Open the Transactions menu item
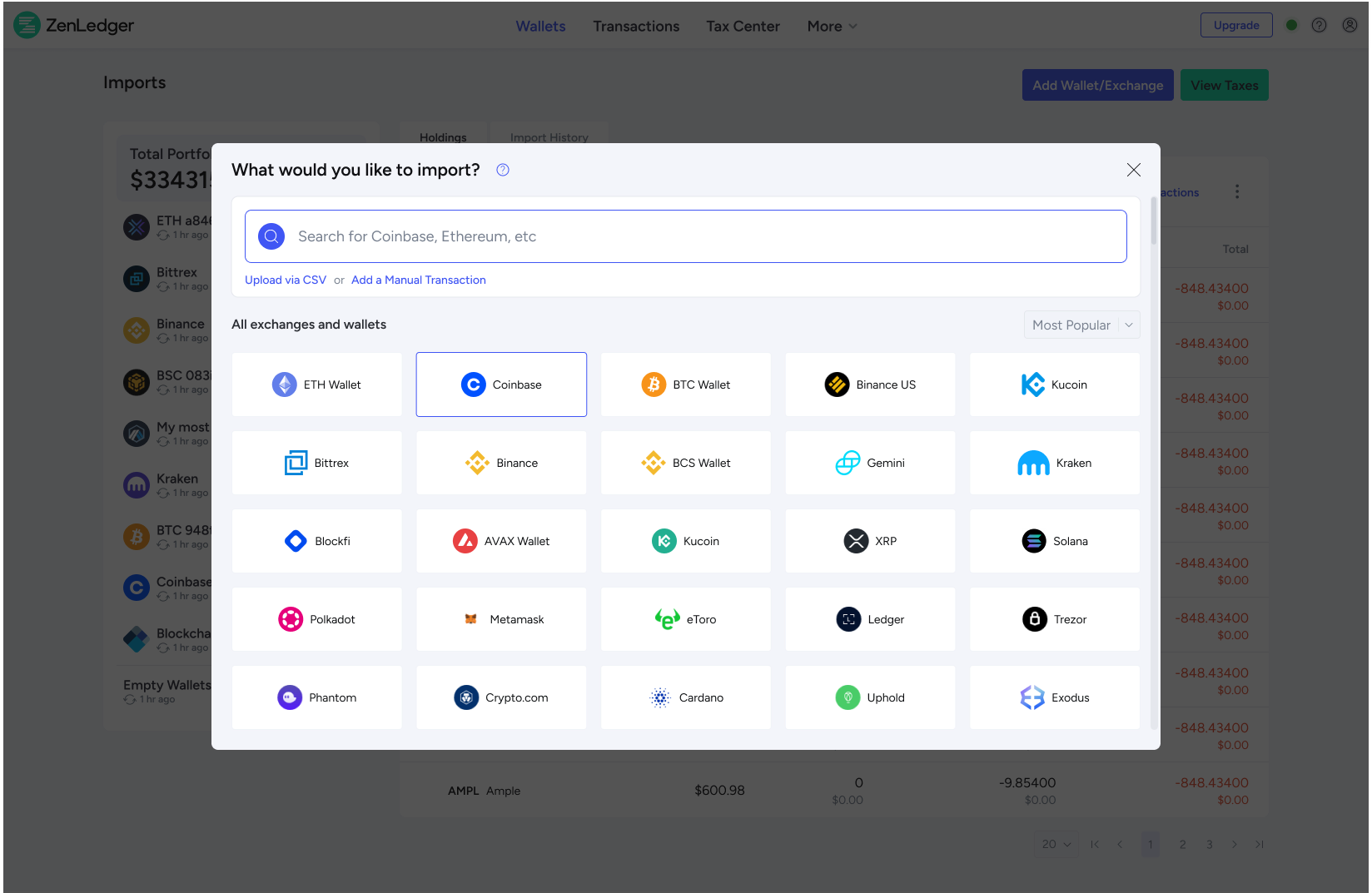The width and height of the screenshot is (1372, 893). pyautogui.click(x=636, y=27)
